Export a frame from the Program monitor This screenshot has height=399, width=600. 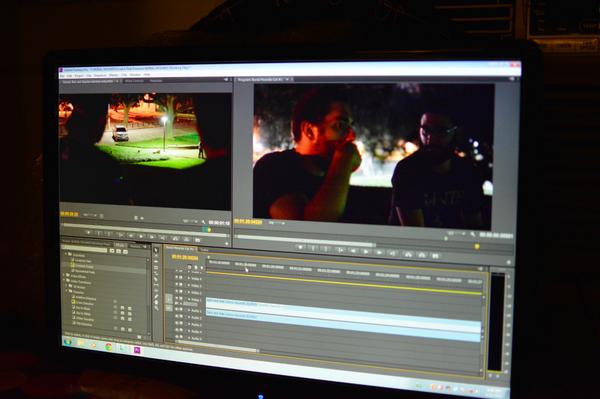(435, 256)
